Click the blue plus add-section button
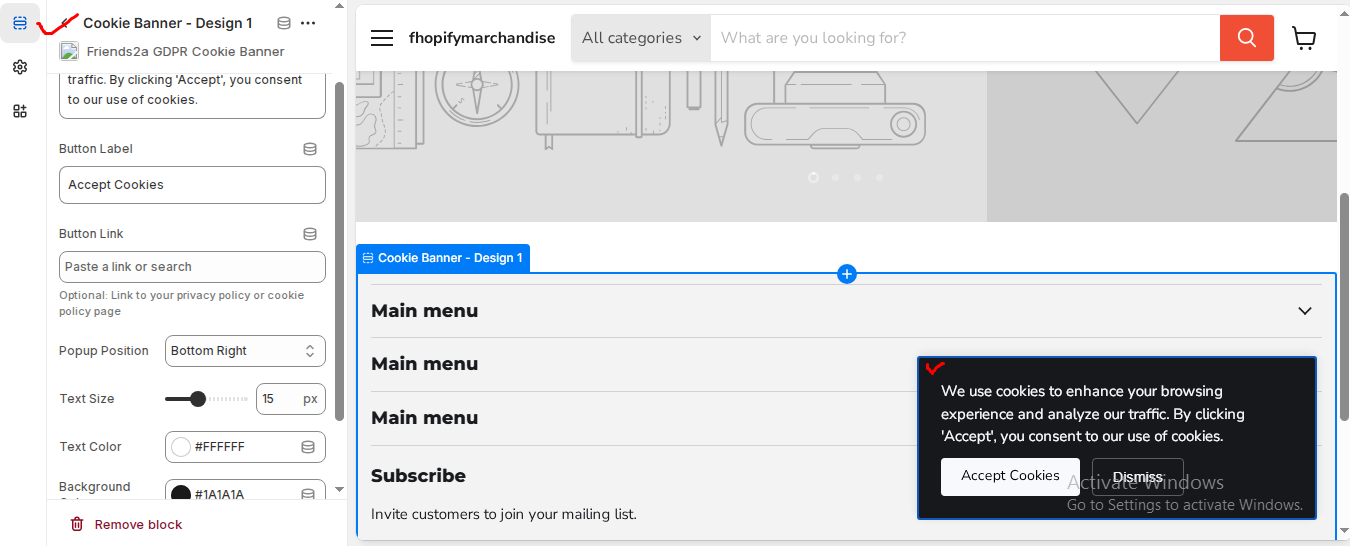The width and height of the screenshot is (1350, 546). [x=847, y=274]
